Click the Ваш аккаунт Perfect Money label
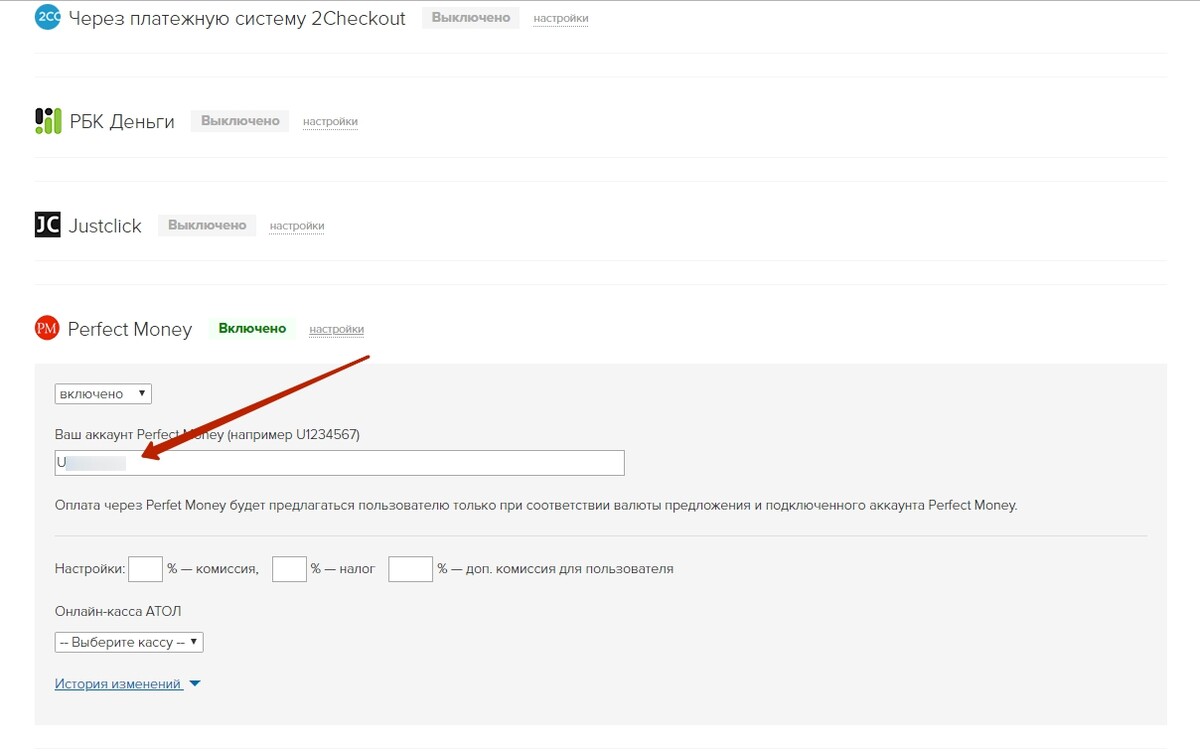 [207, 435]
